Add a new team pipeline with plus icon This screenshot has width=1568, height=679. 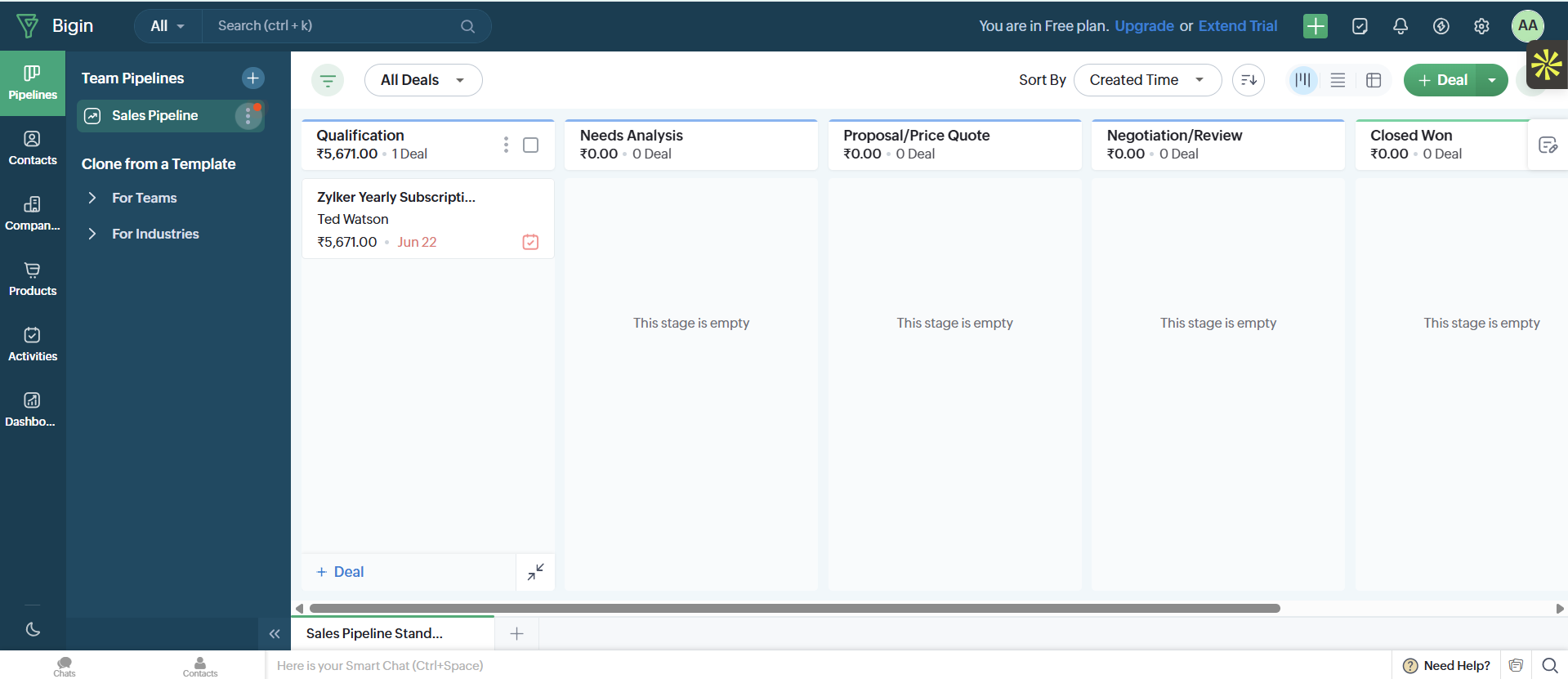click(x=253, y=78)
